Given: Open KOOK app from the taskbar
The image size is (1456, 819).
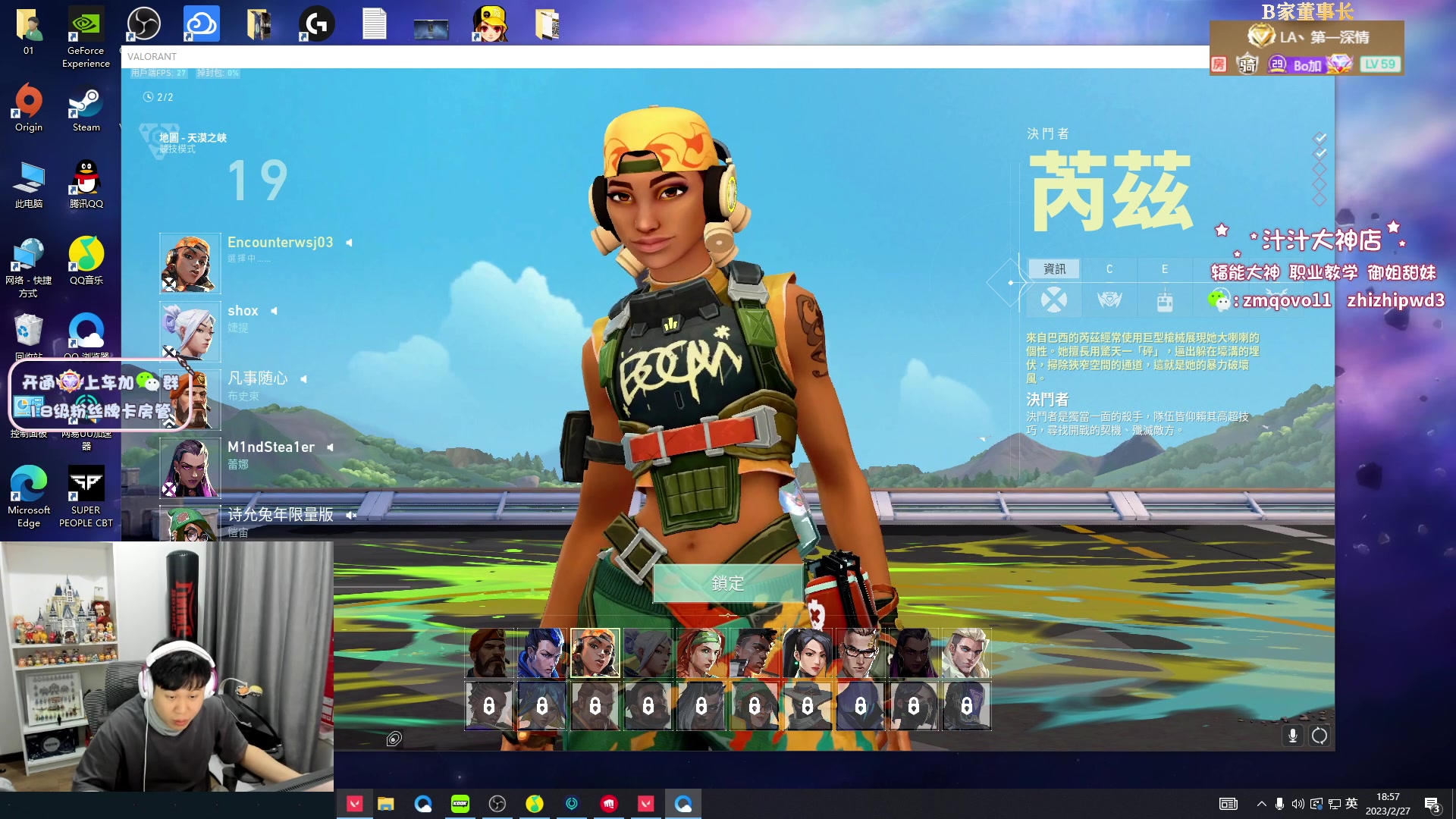Looking at the screenshot, I should [x=460, y=804].
